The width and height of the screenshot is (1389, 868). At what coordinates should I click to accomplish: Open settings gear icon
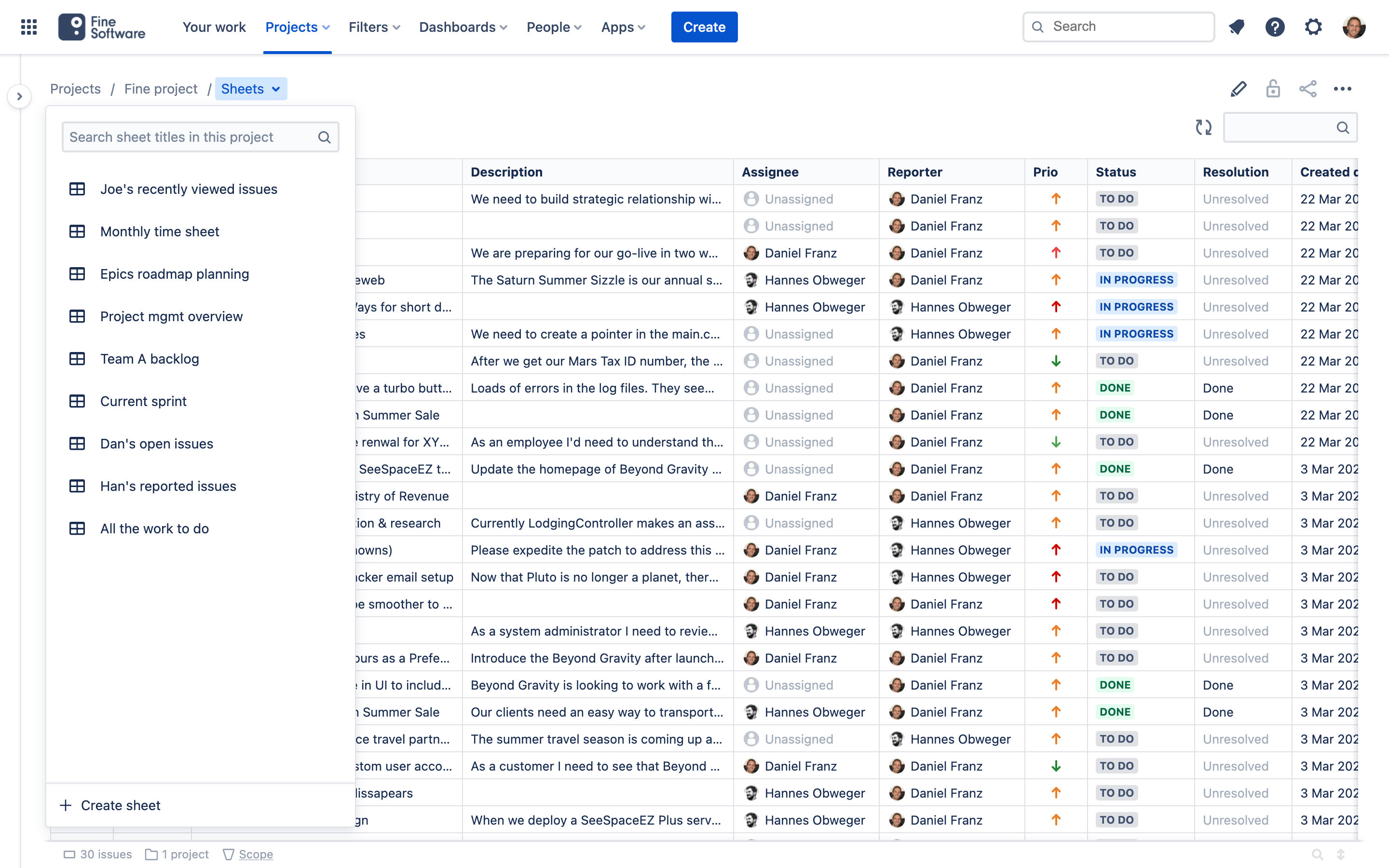[x=1313, y=27]
